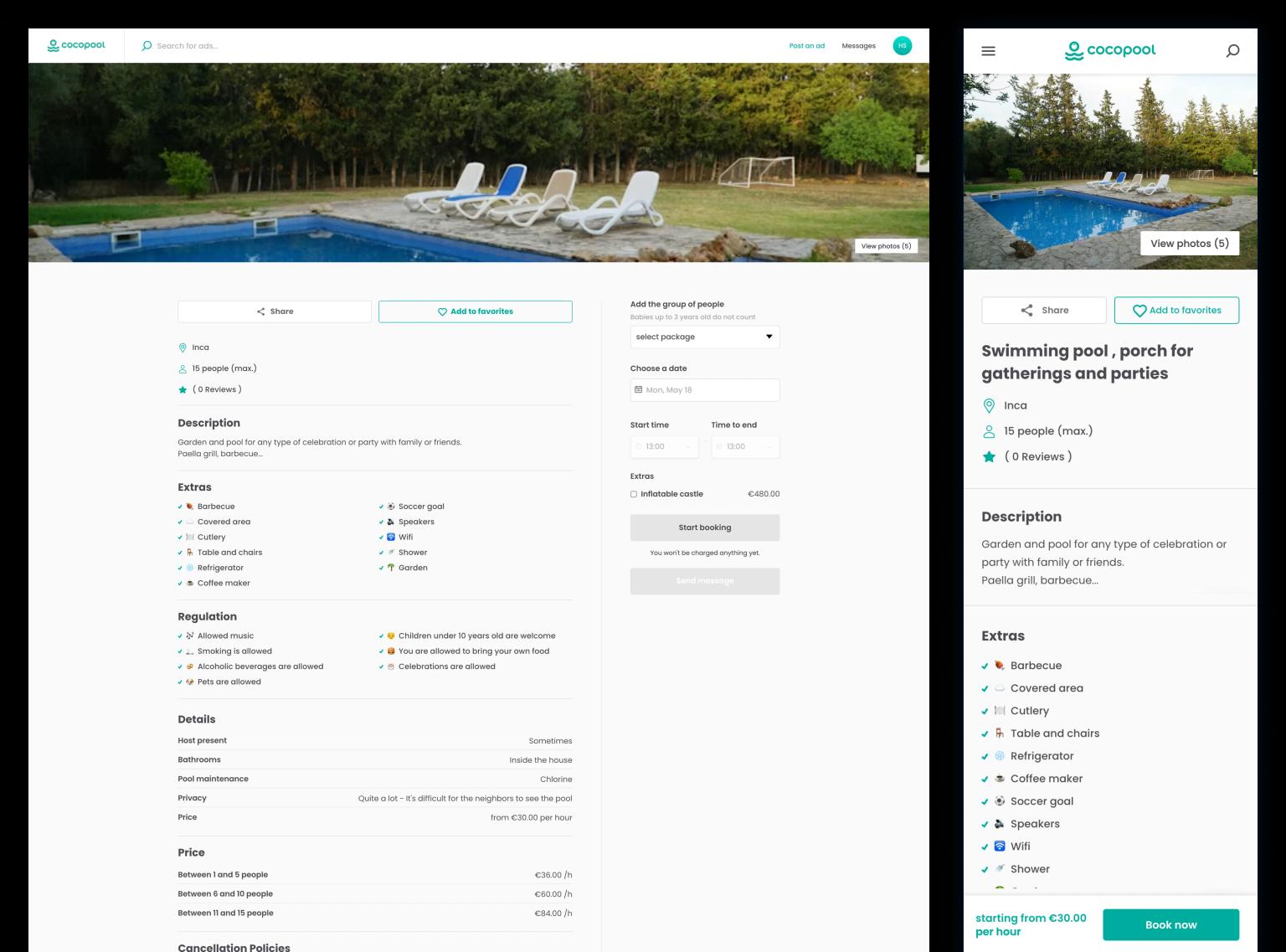The width and height of the screenshot is (1286, 952).
Task: Click the Soccer goal ball icon in desktop Extras
Action: click(391, 507)
